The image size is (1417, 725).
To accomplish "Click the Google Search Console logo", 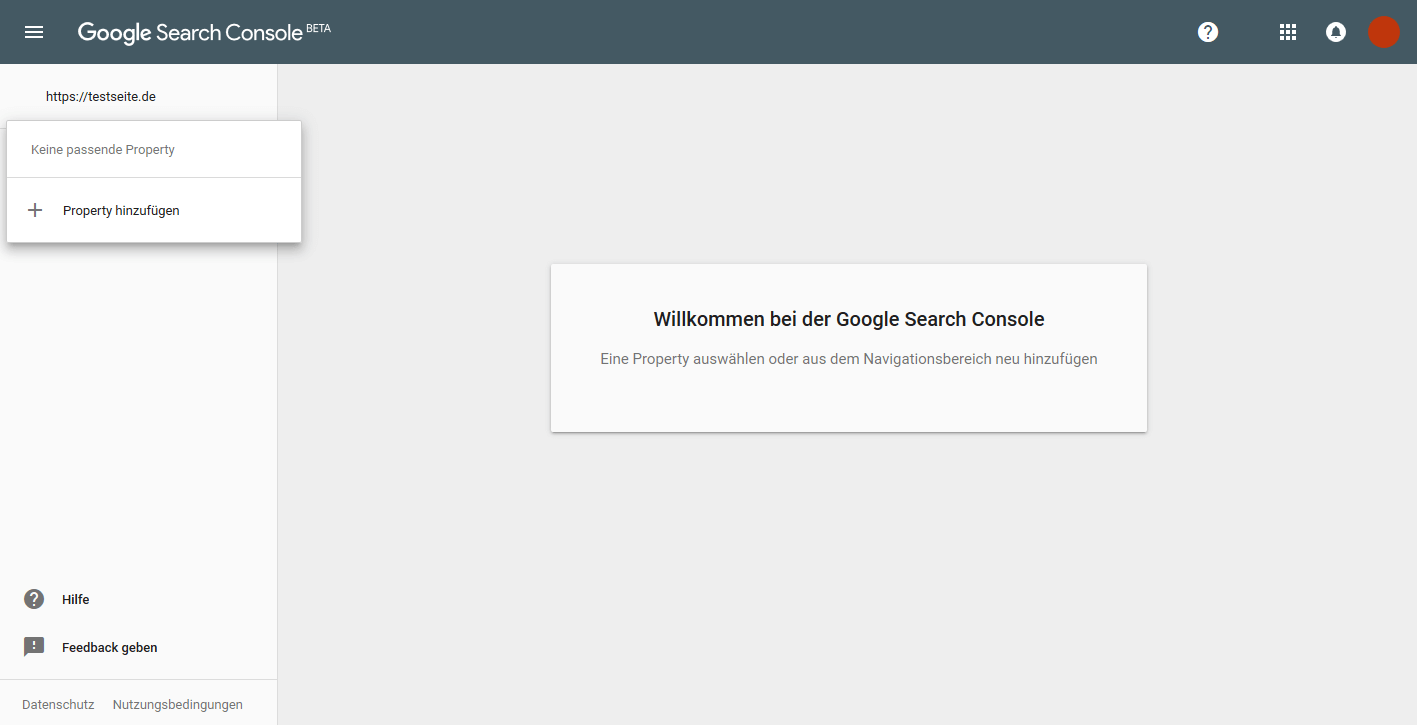I will pos(190,32).
